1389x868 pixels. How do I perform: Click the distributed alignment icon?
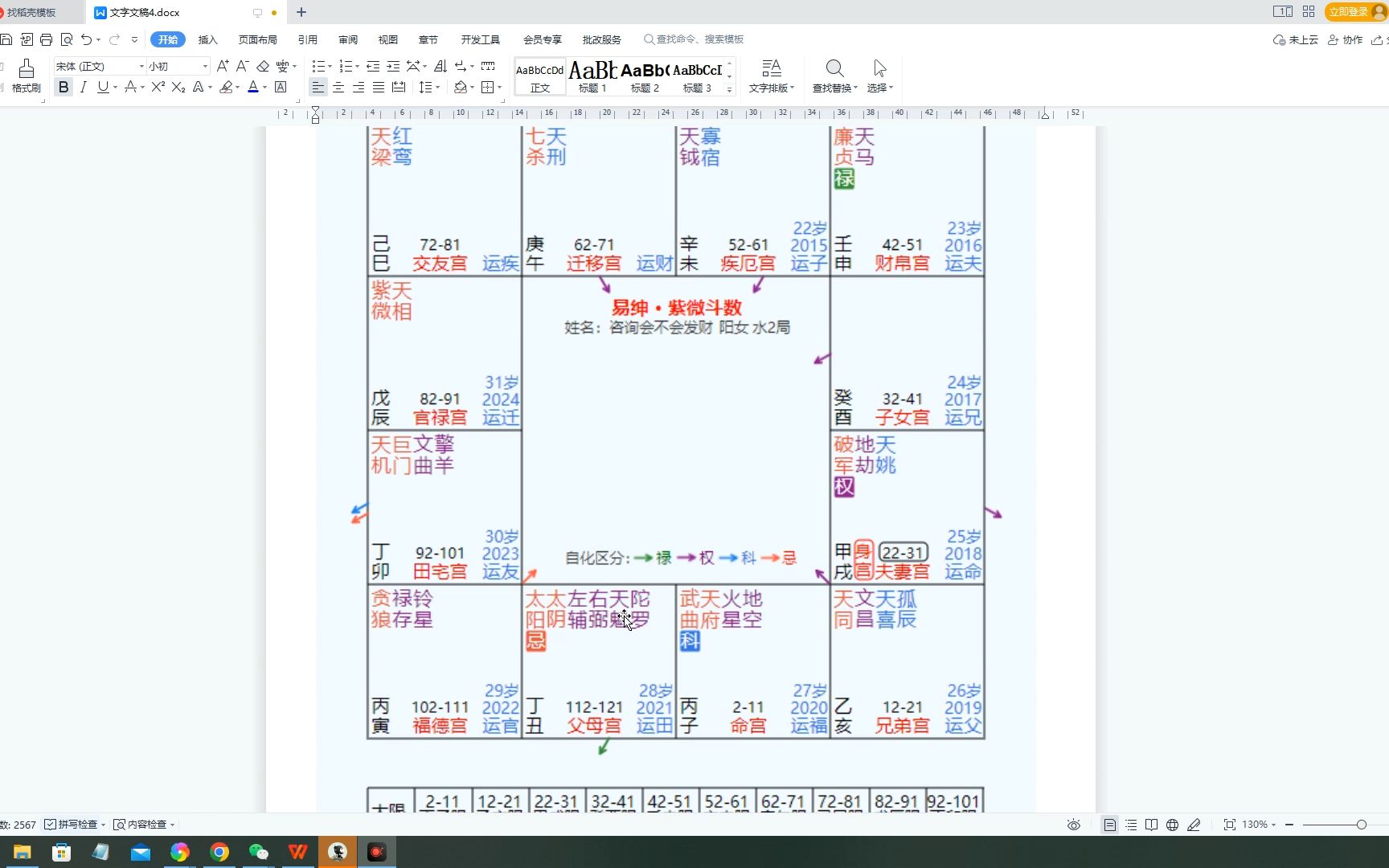(399, 87)
